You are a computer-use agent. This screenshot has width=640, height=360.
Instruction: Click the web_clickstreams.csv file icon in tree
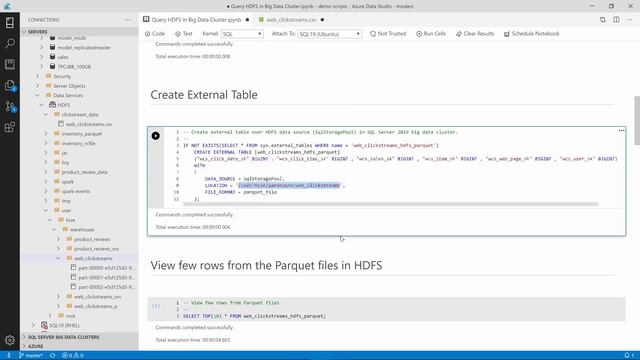[x=60, y=124]
